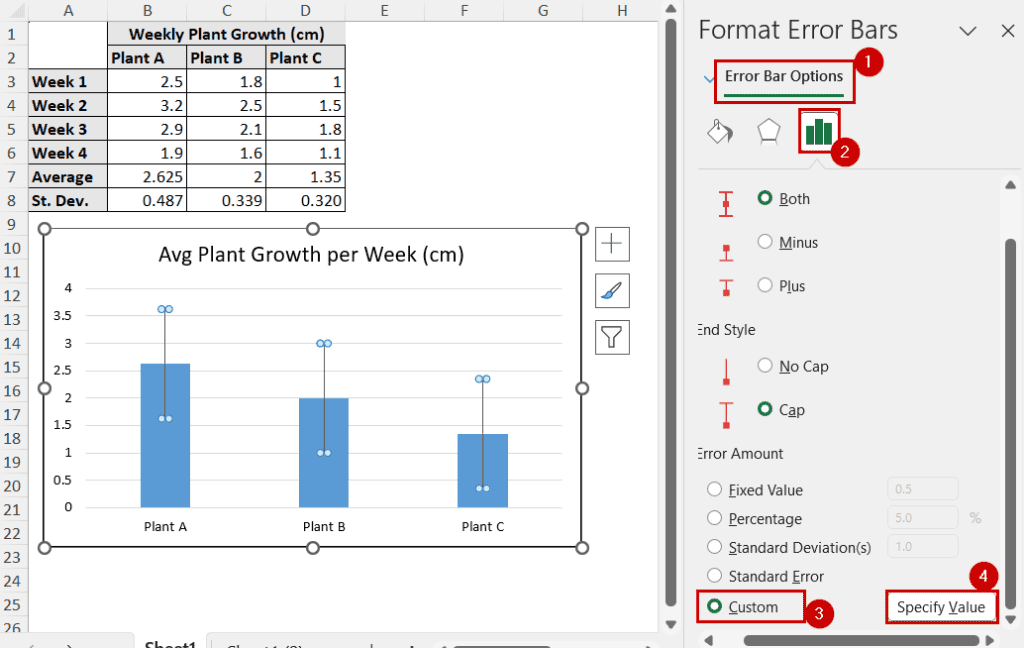Select the Plus direction option

pos(766,286)
